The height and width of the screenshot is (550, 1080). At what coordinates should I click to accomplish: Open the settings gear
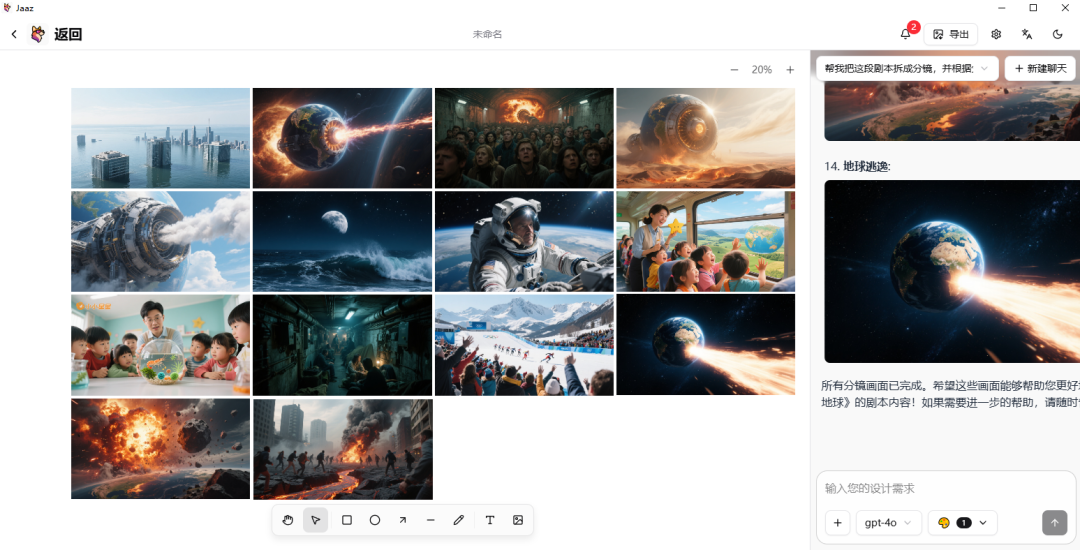996,34
